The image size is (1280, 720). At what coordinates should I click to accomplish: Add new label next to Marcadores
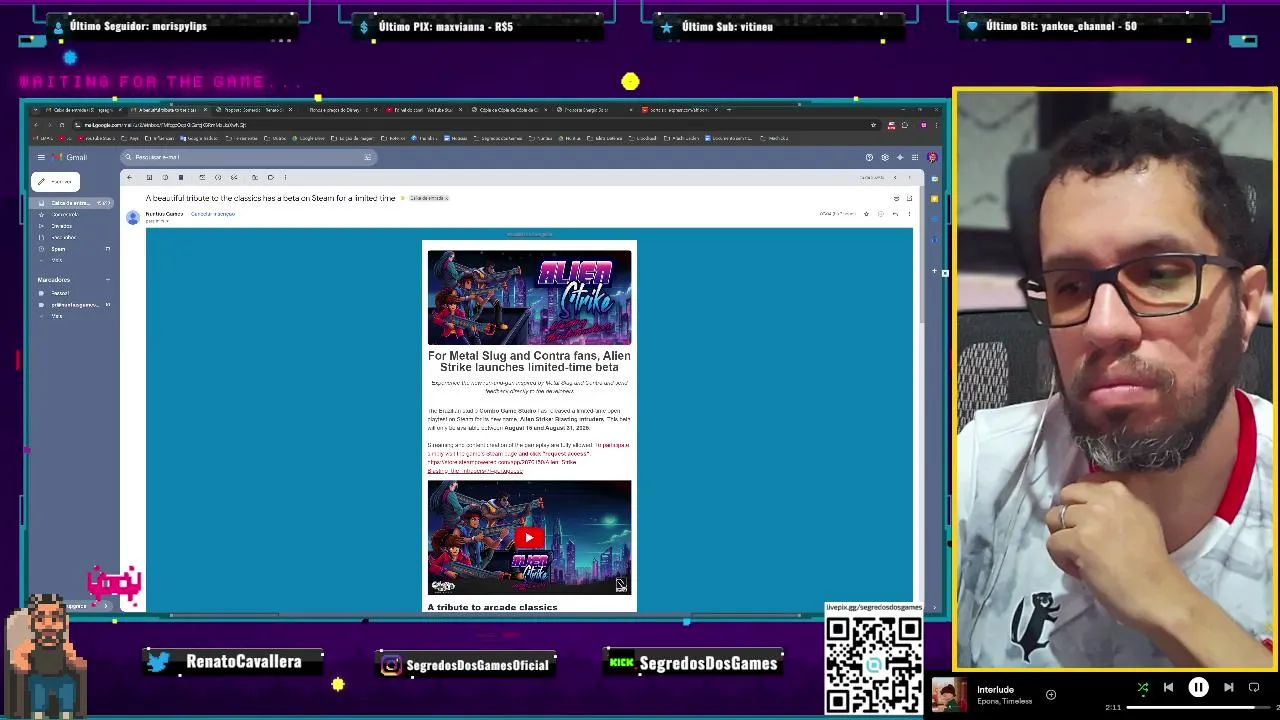click(108, 279)
